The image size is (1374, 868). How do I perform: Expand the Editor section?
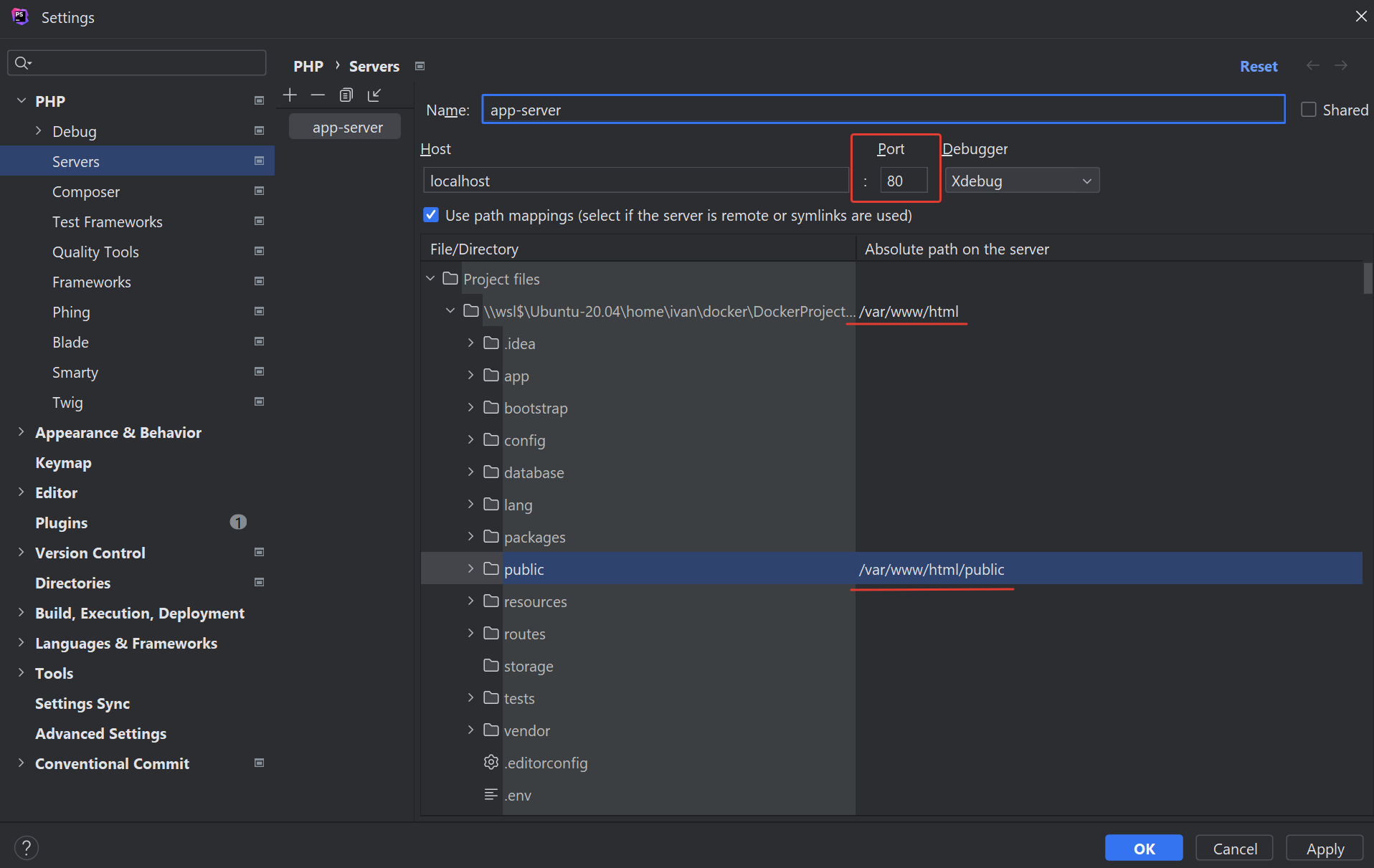[x=22, y=492]
